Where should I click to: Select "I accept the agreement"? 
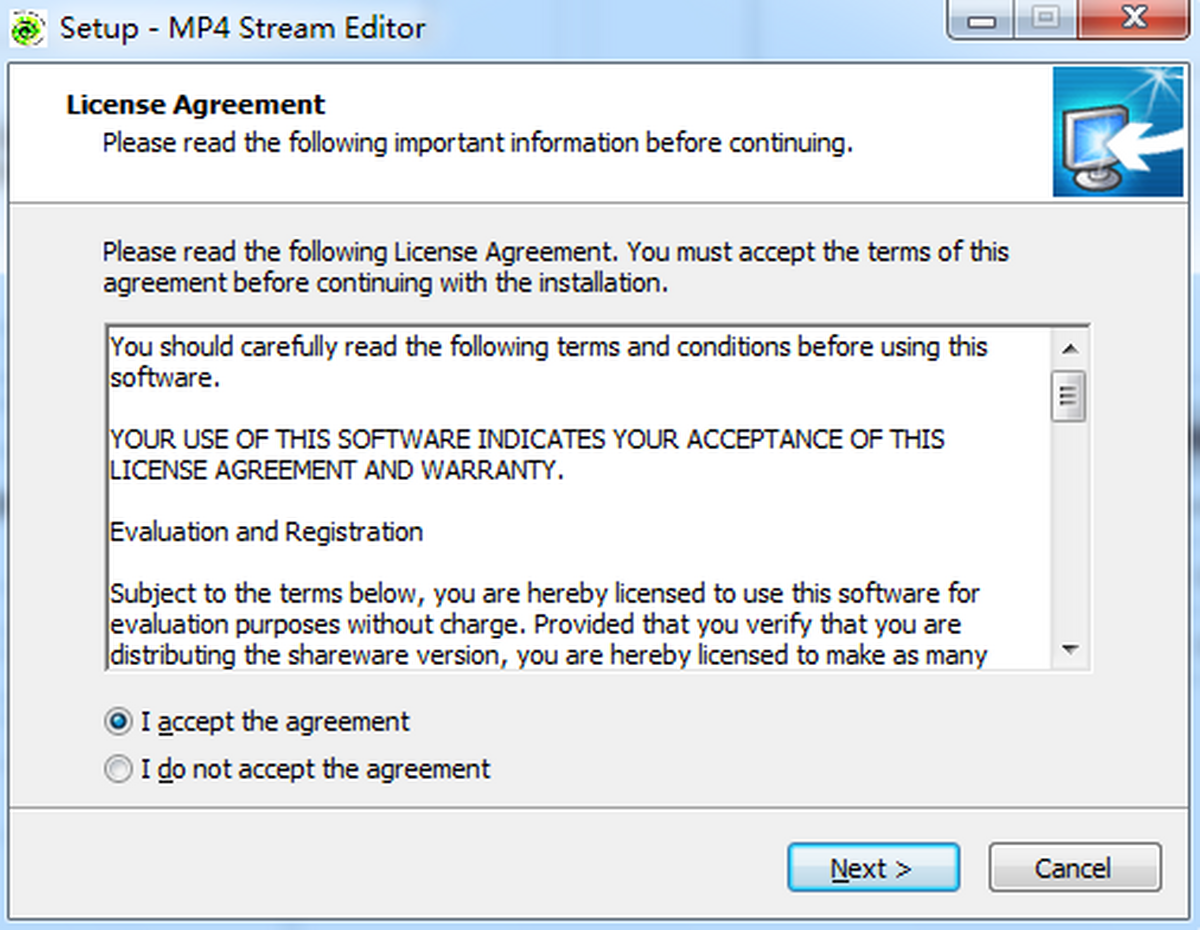(x=119, y=721)
